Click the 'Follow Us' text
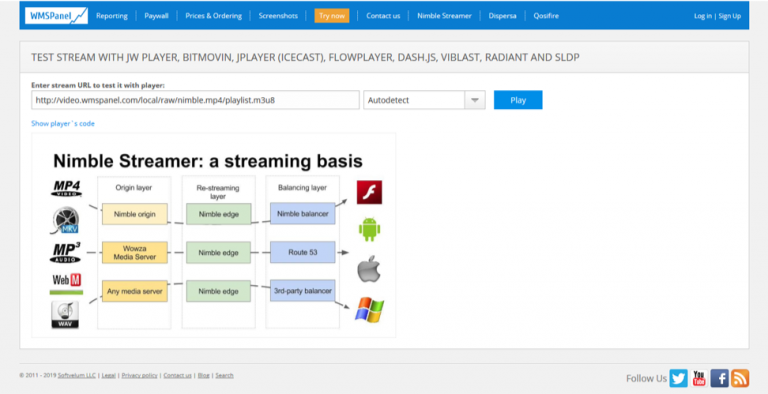 (646, 378)
